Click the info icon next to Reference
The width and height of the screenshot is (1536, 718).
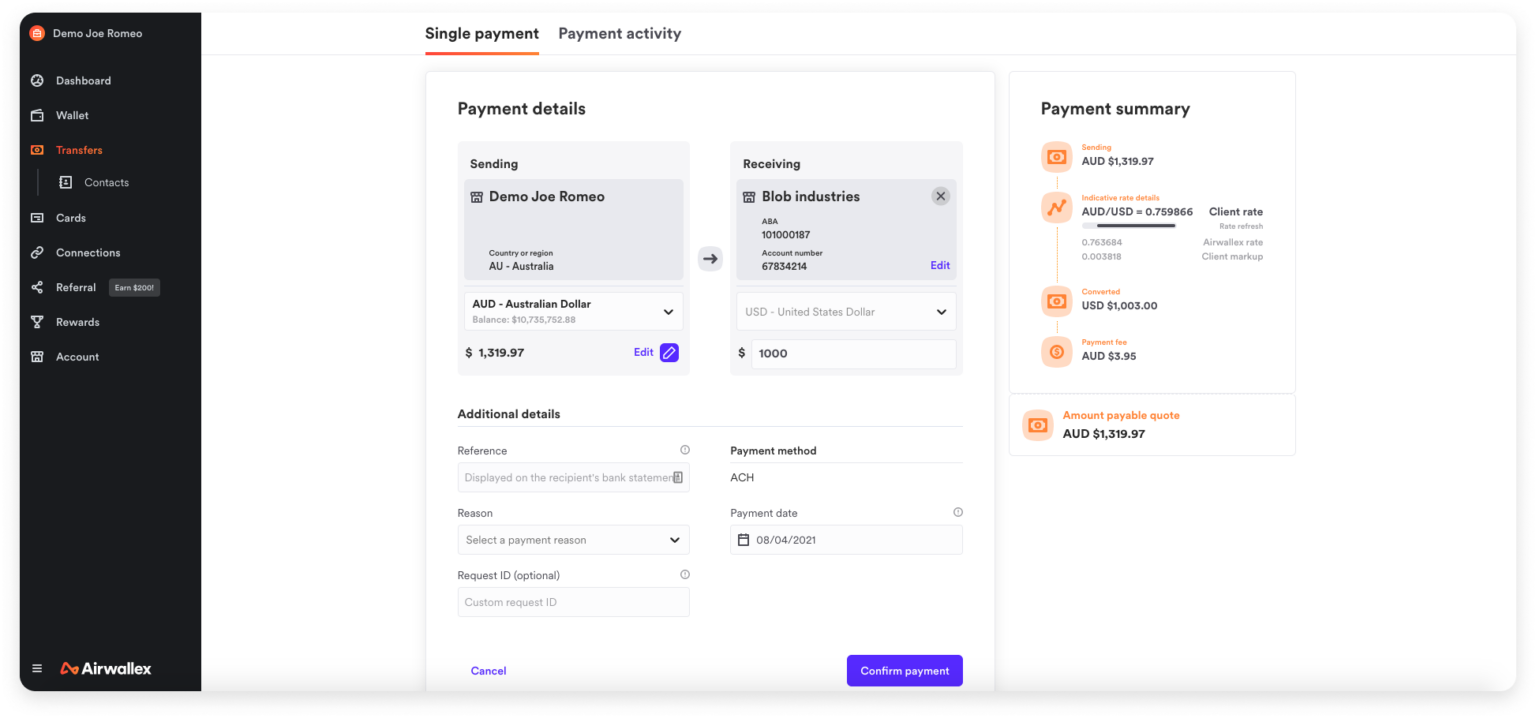[x=686, y=449]
